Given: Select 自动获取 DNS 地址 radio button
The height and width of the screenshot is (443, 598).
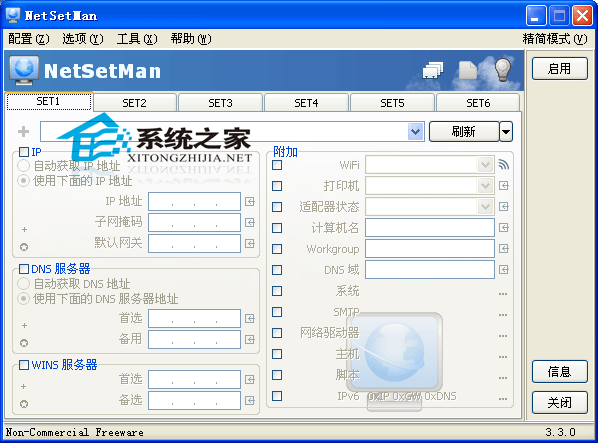Looking at the screenshot, I should click(x=24, y=284).
